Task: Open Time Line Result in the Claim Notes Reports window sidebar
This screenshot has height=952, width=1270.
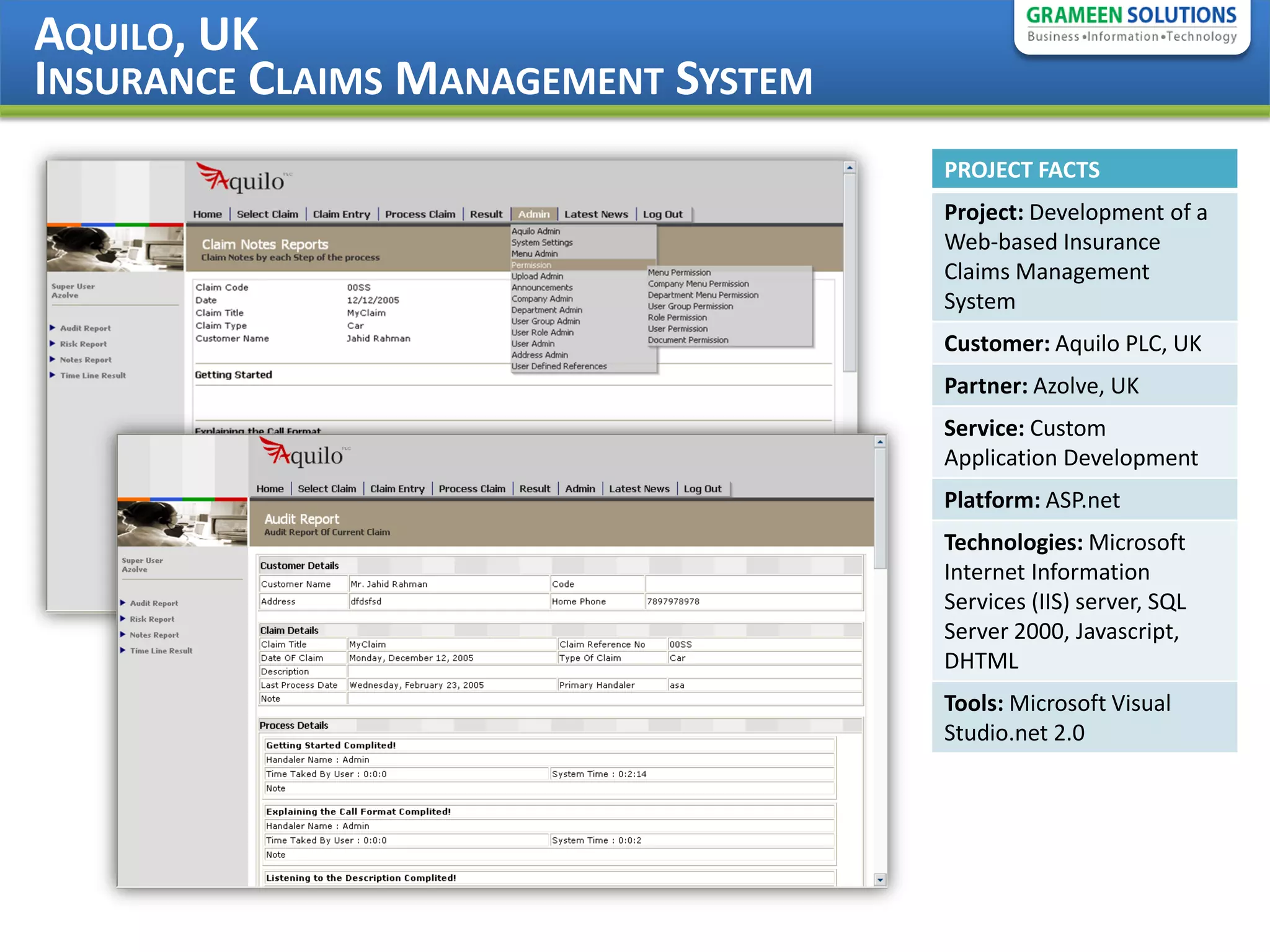Action: click(x=93, y=375)
